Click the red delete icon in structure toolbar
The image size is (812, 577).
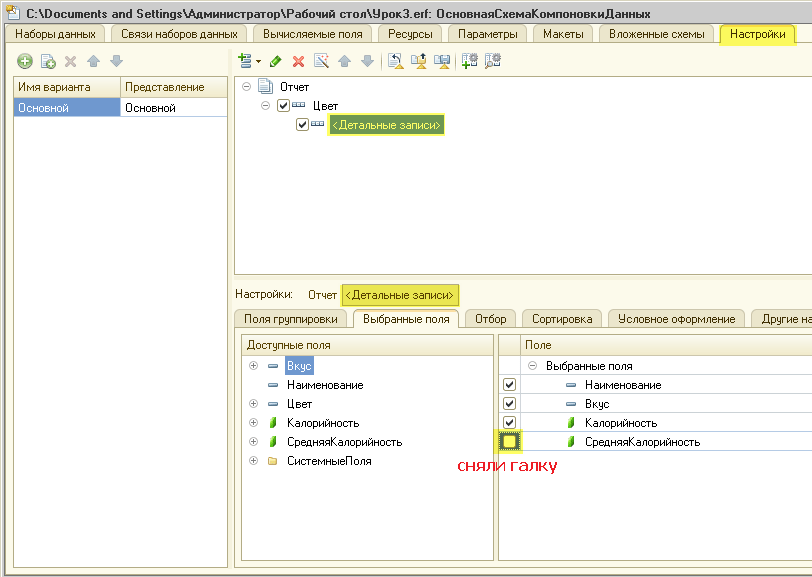coord(298,61)
